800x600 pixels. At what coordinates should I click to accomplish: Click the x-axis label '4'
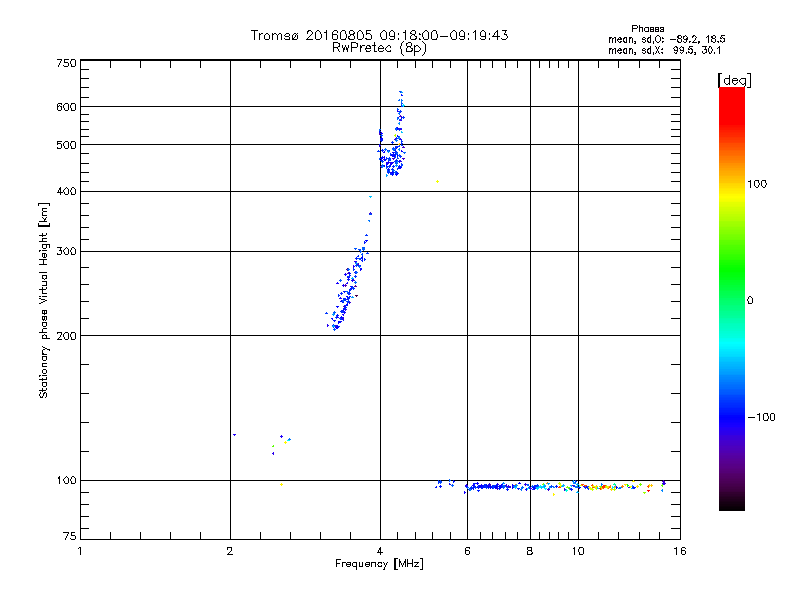(380, 551)
